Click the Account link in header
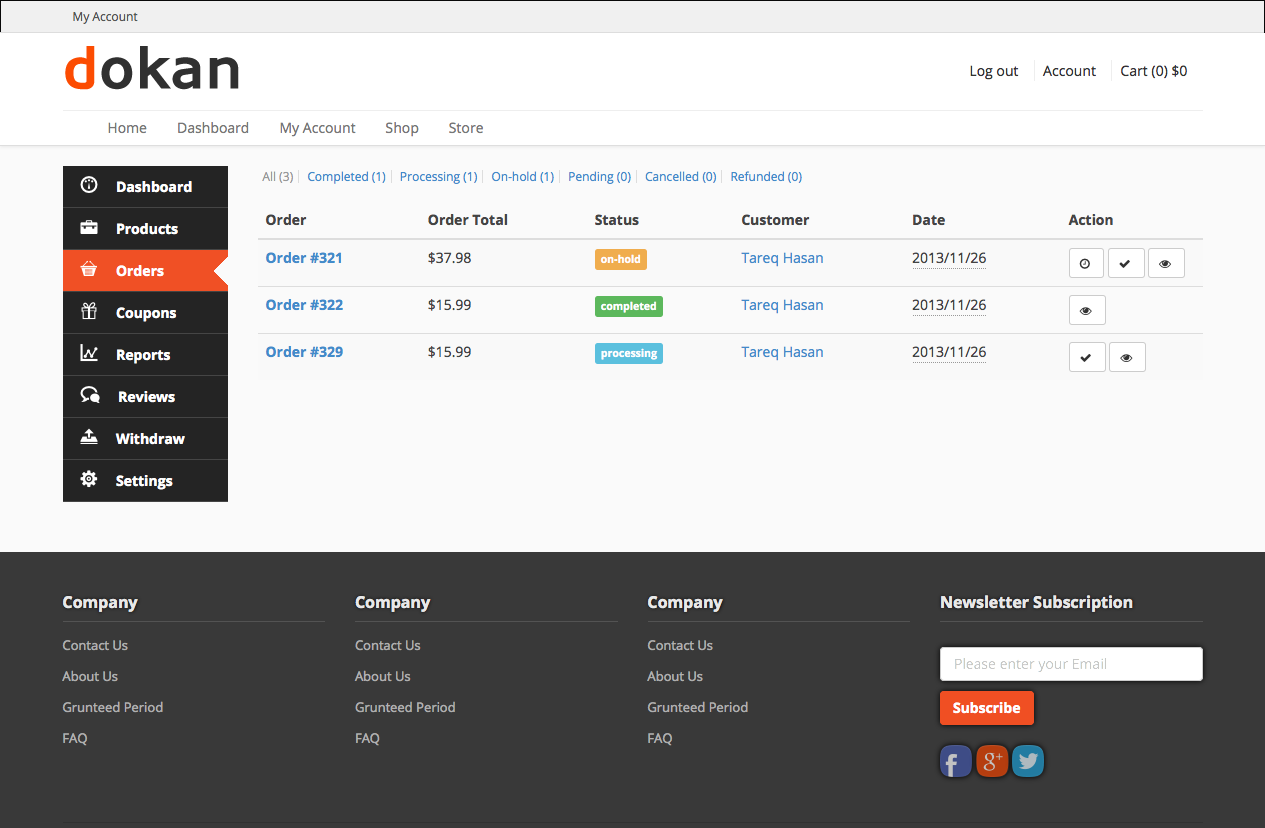This screenshot has width=1265, height=828. pyautogui.click(x=1069, y=71)
